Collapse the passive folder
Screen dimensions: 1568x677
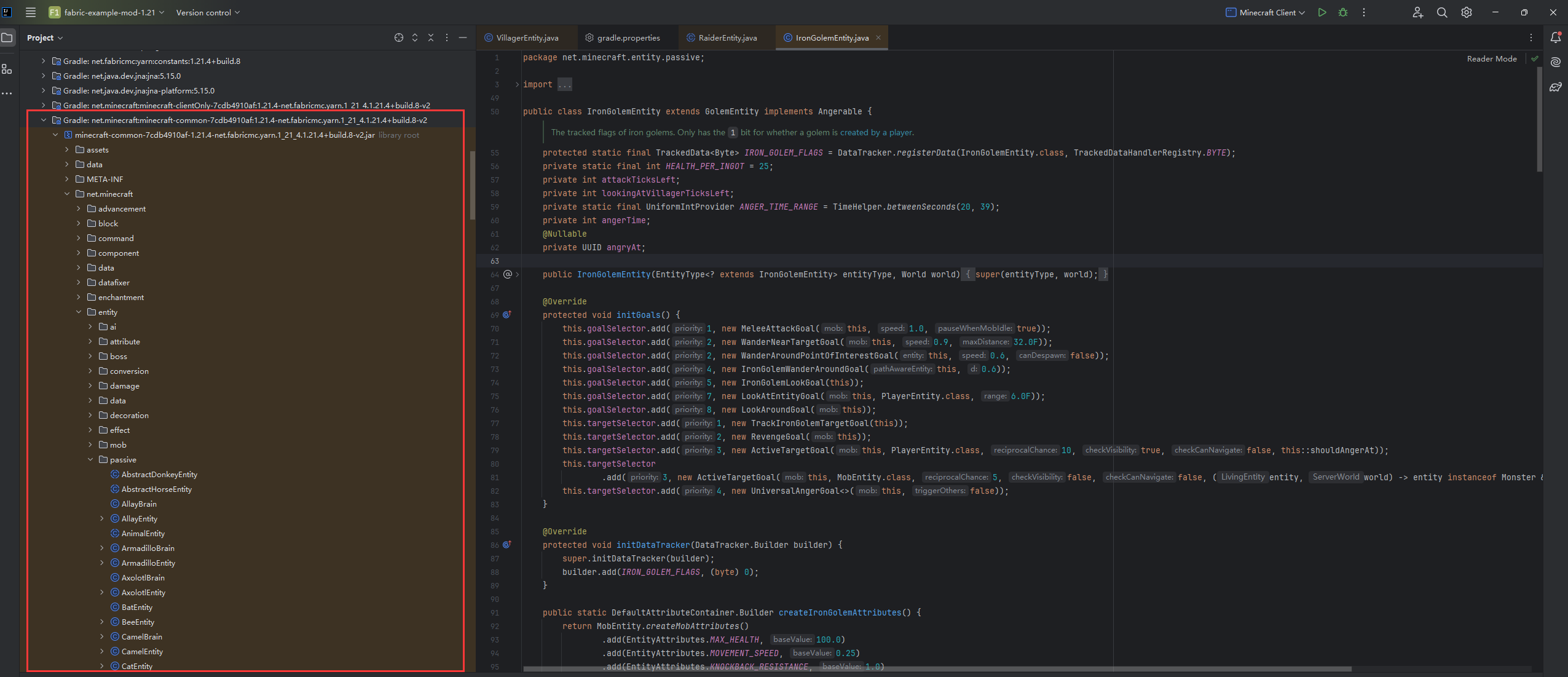tap(90, 460)
